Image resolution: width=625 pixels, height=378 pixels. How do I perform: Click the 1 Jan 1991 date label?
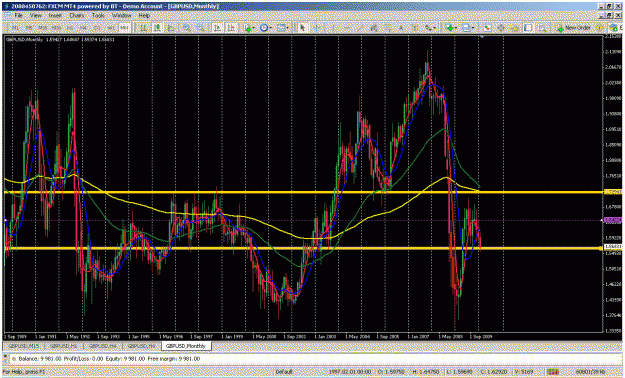click(46, 336)
